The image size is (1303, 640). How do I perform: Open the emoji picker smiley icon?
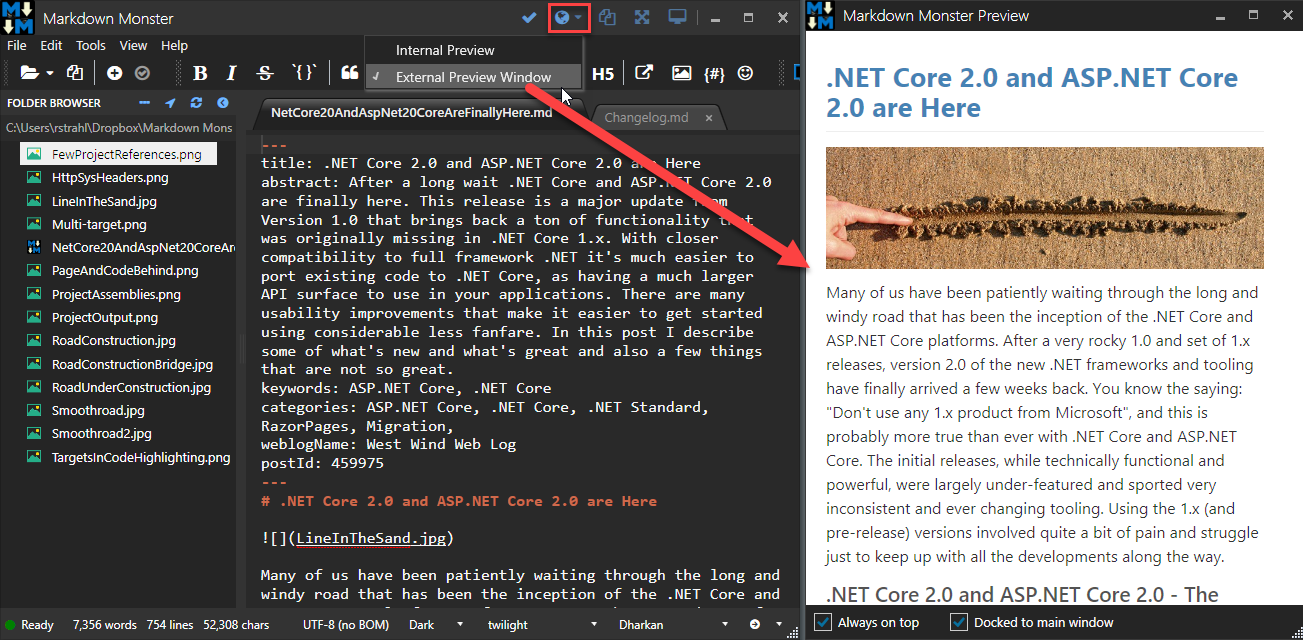(745, 73)
